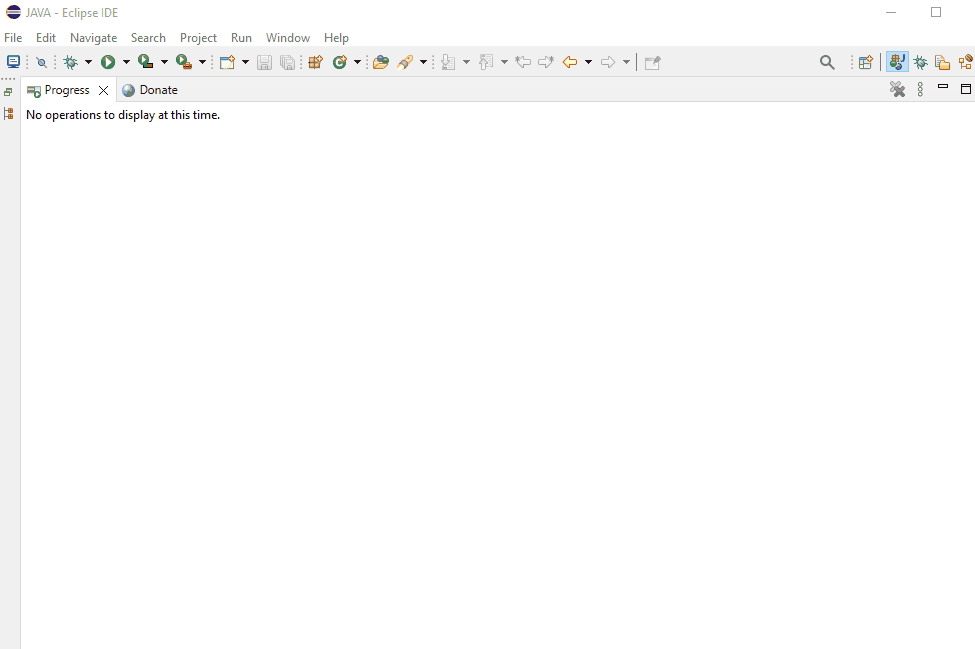Maximize the Progress view panel
975x649 pixels.
(x=965, y=89)
